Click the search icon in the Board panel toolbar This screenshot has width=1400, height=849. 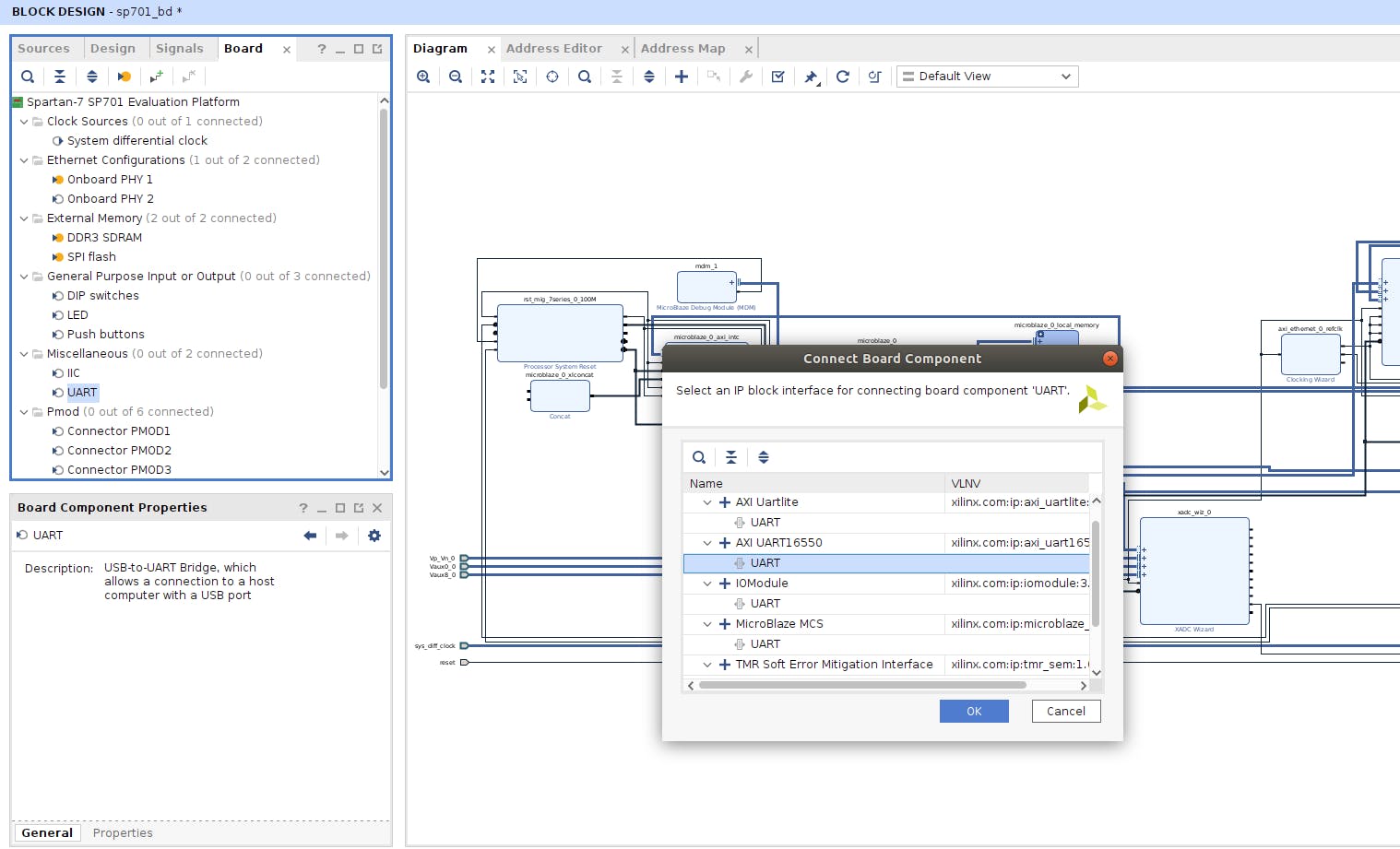28,77
